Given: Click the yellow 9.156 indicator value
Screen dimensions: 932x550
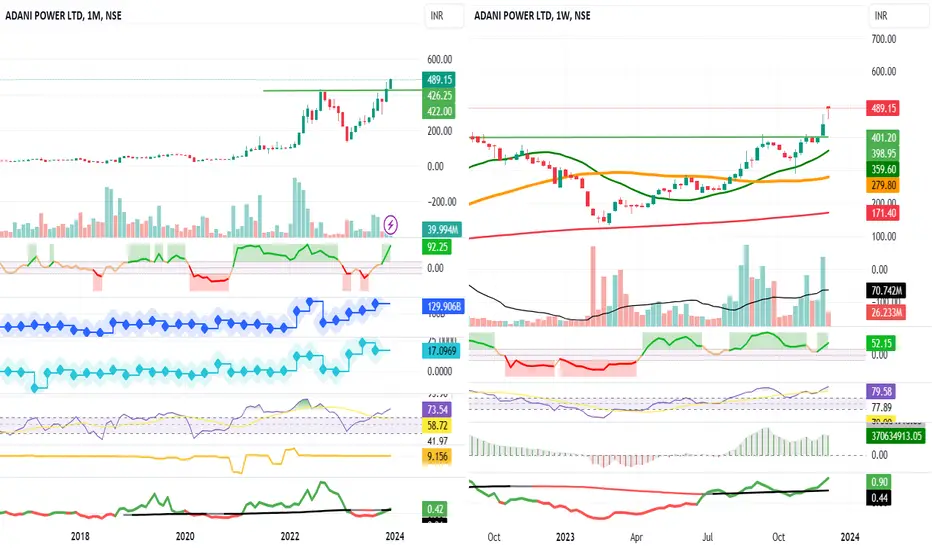Looking at the screenshot, I should click(437, 457).
